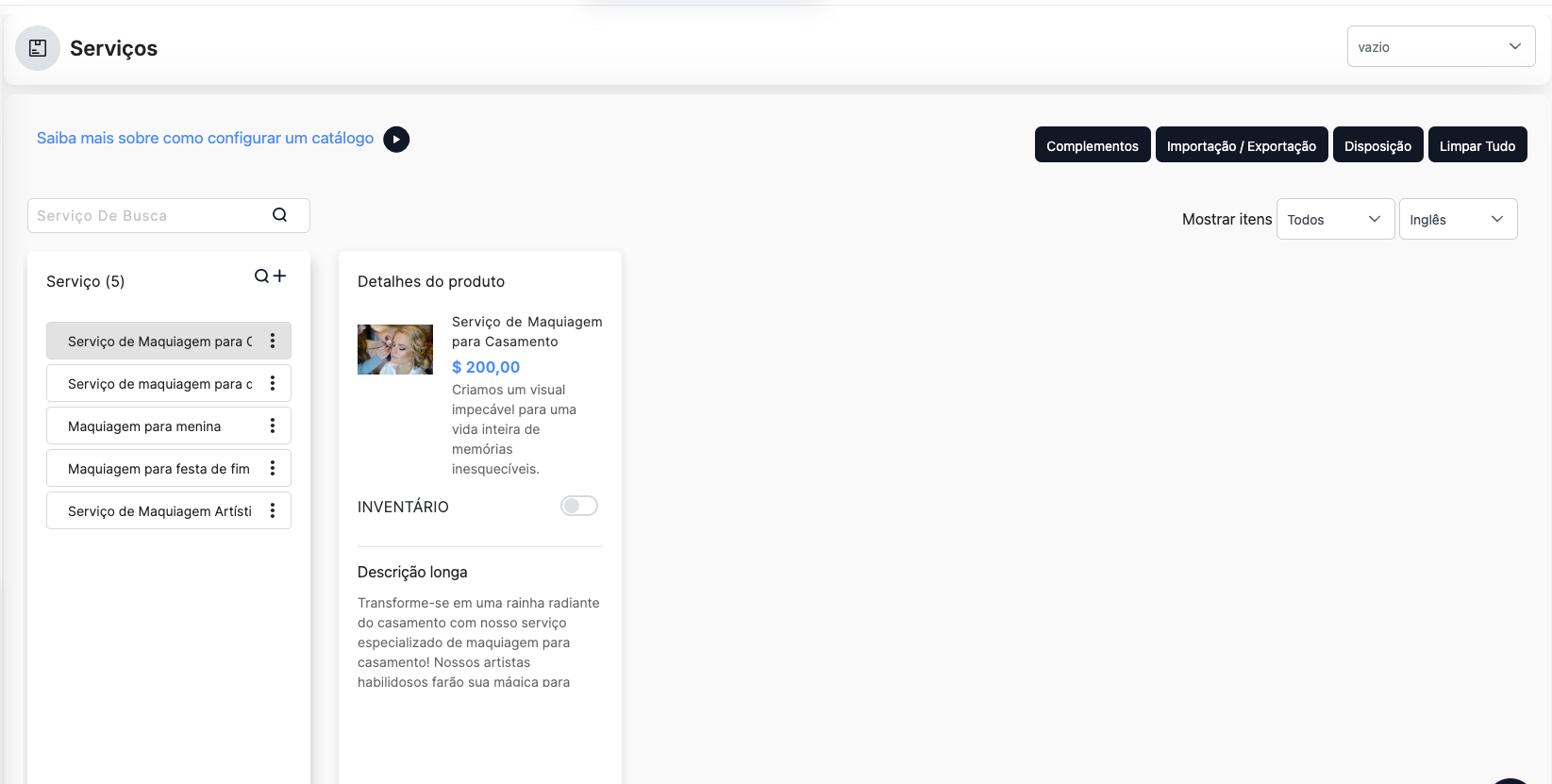Open three-dot menu for Maquiagem para menina

click(273, 425)
